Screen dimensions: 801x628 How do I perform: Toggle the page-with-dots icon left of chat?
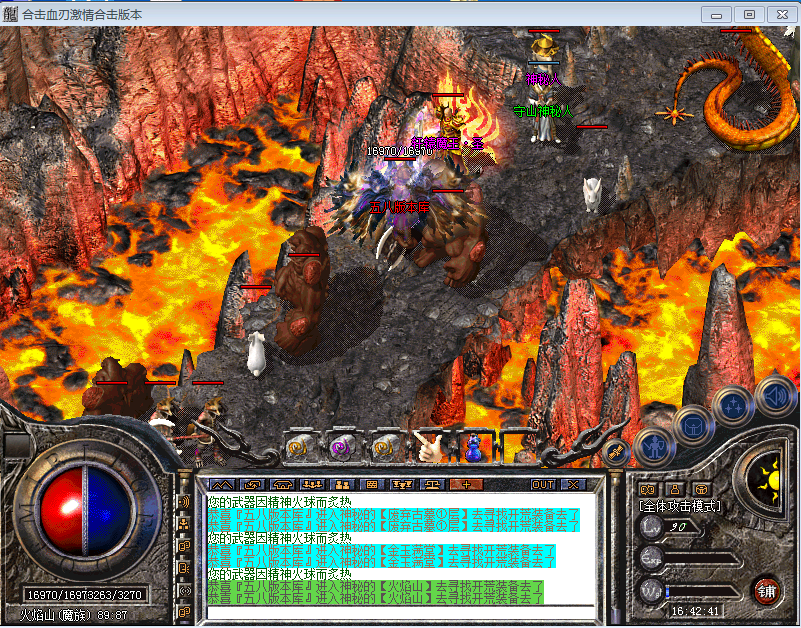point(184,568)
